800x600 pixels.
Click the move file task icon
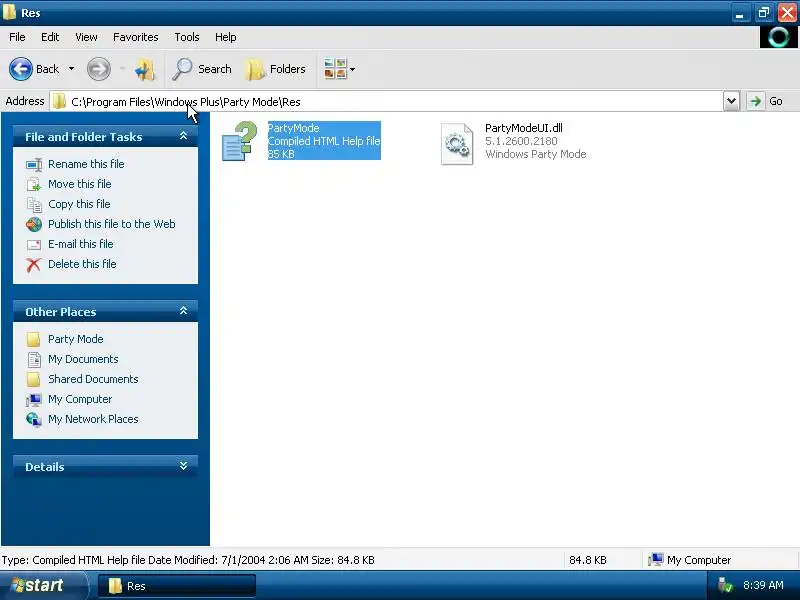(x=34, y=184)
